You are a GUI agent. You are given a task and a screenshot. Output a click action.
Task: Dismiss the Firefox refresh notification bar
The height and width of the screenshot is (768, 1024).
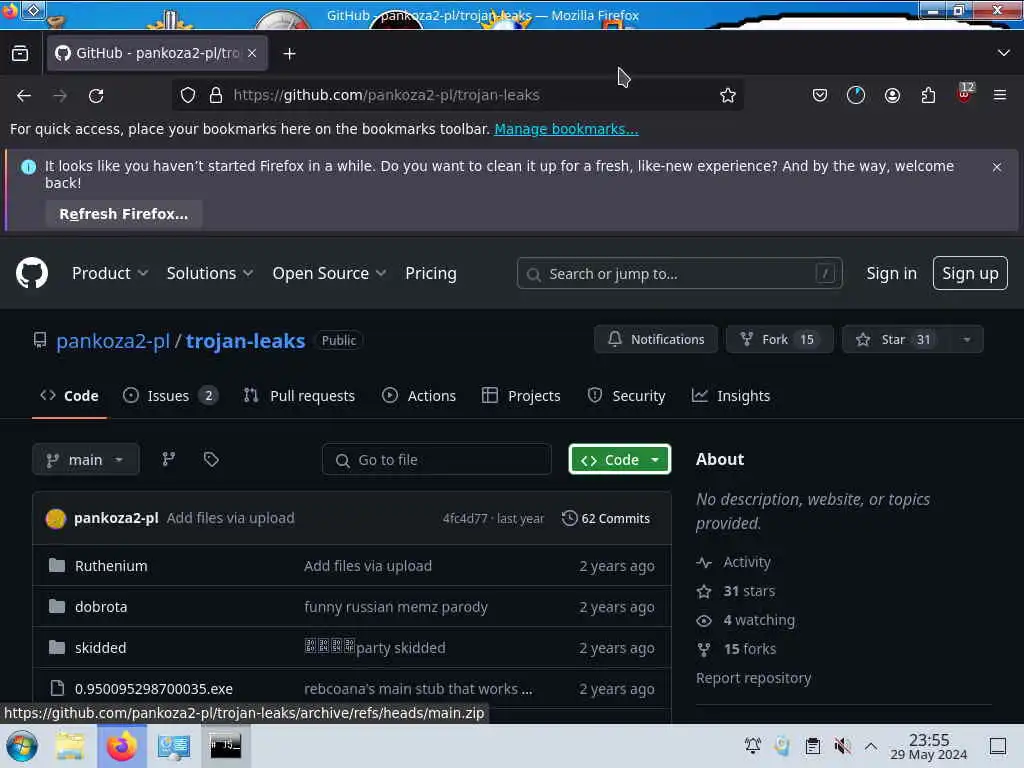coord(997,167)
